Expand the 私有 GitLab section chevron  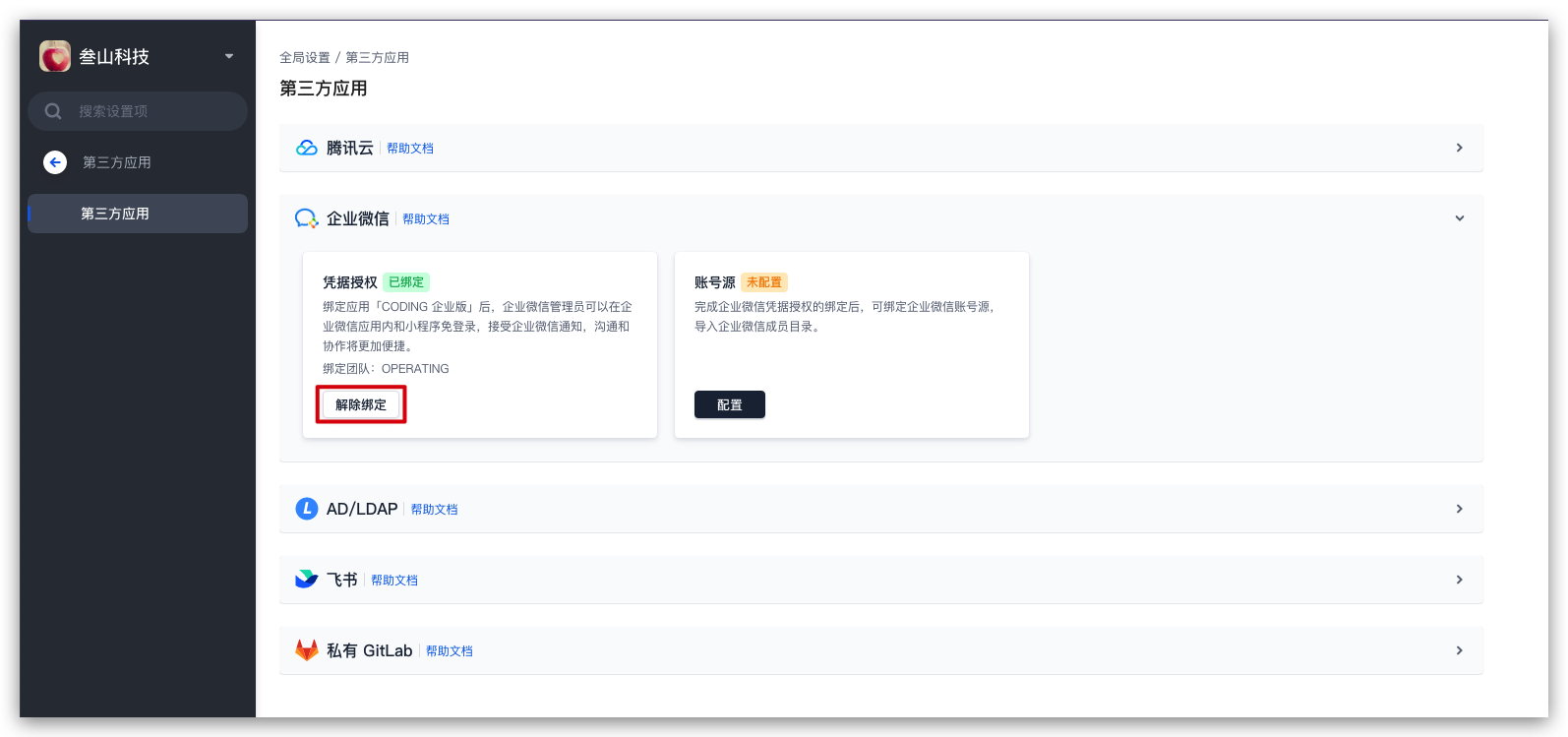point(1459,650)
